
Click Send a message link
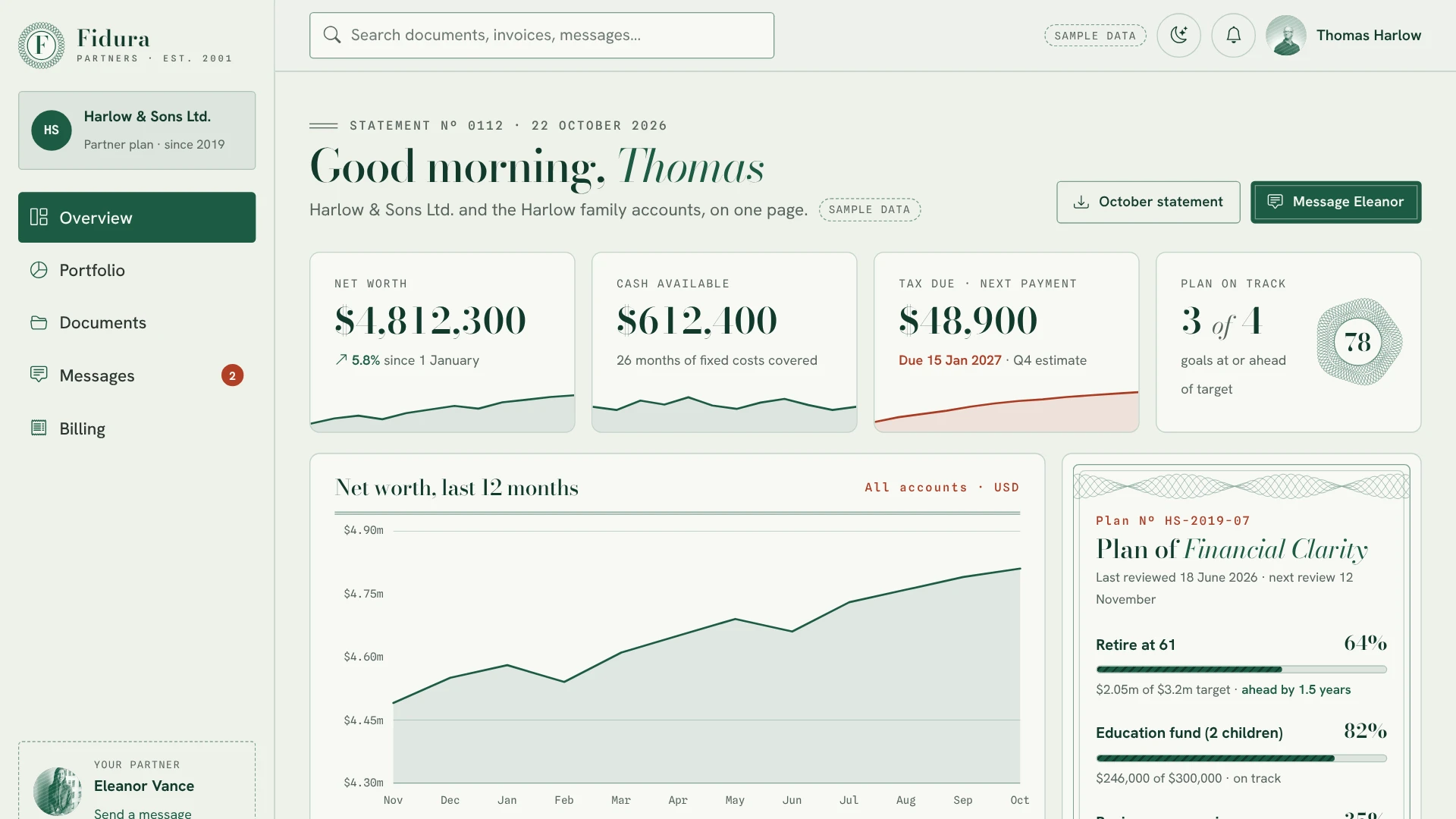143,813
